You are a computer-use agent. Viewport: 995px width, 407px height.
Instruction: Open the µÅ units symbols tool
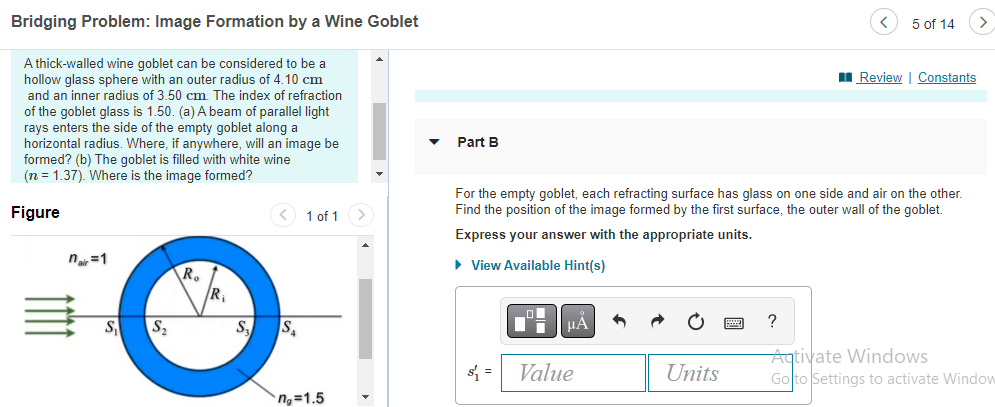click(x=578, y=321)
